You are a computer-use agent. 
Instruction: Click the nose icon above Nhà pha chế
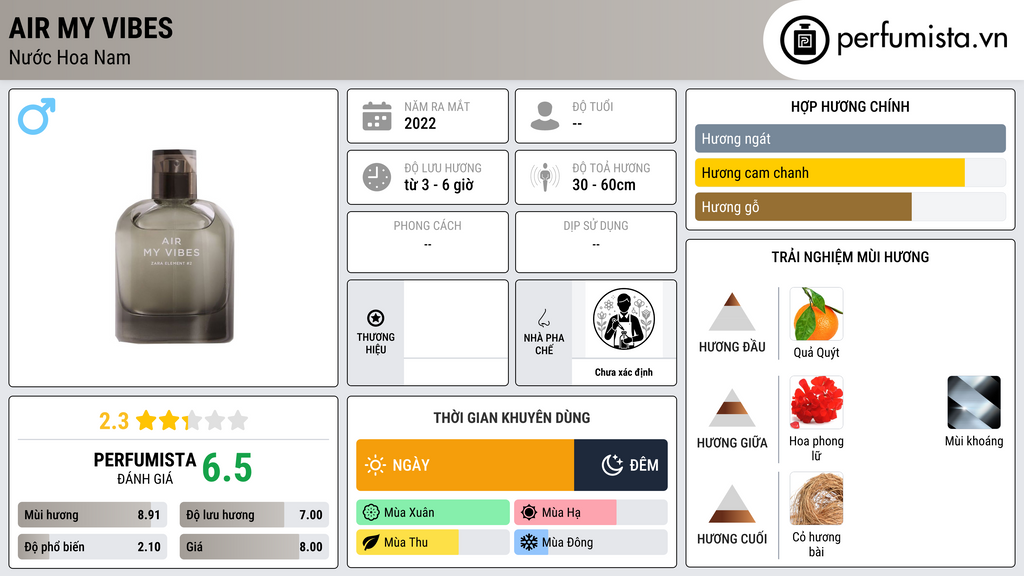pos(543,318)
